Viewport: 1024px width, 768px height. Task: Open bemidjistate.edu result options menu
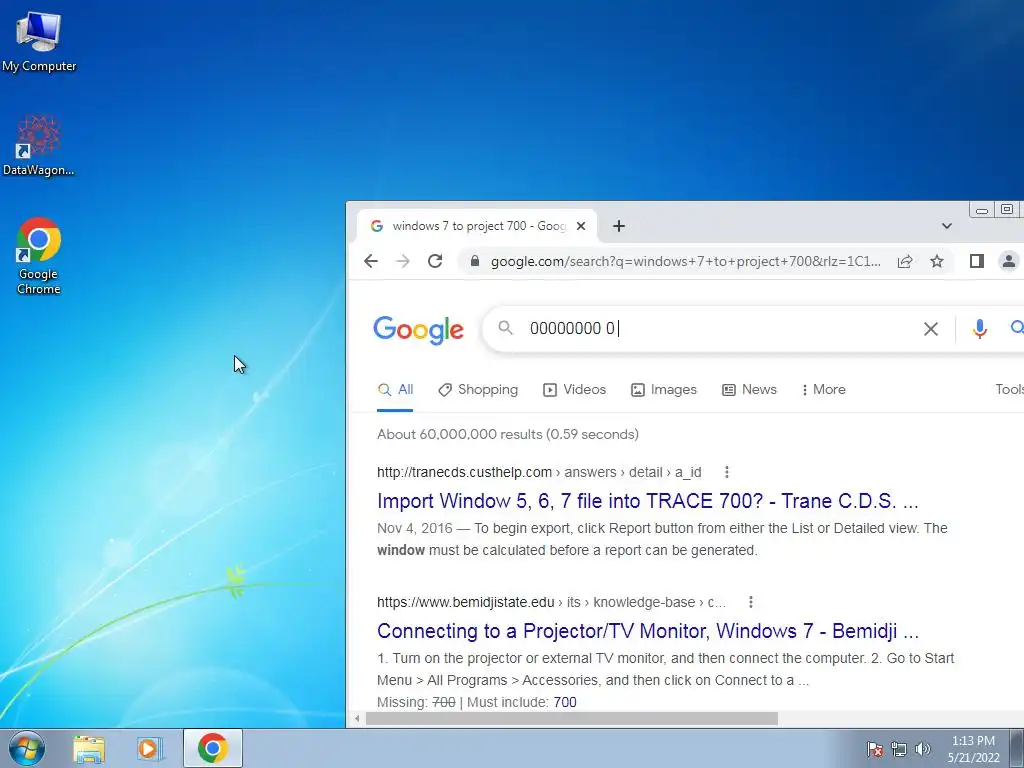[x=751, y=602]
